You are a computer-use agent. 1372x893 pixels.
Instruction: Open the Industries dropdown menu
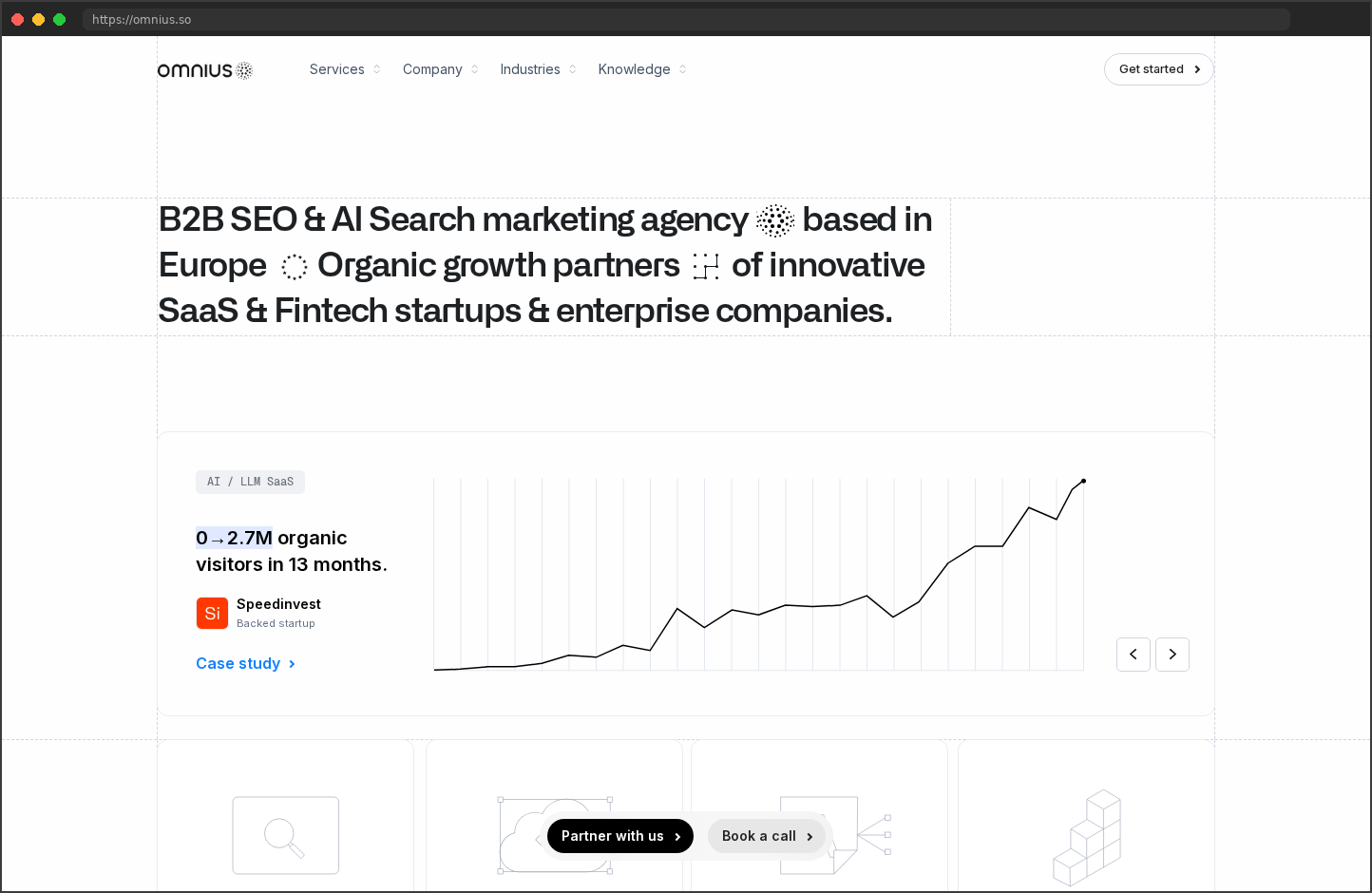tap(538, 69)
